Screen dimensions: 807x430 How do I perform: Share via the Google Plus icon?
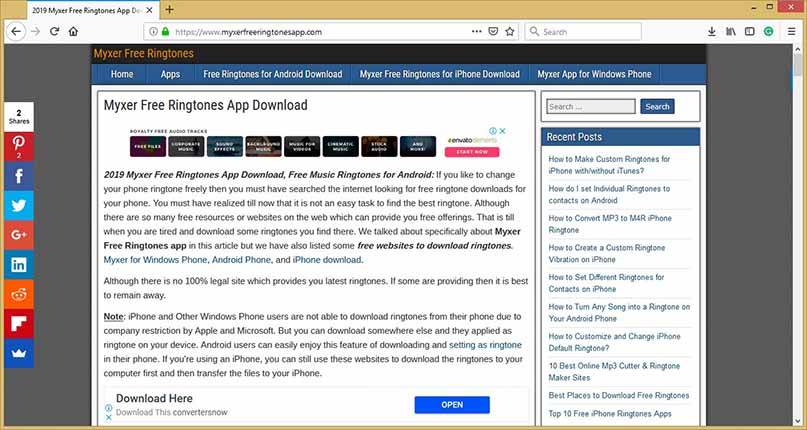(x=18, y=235)
